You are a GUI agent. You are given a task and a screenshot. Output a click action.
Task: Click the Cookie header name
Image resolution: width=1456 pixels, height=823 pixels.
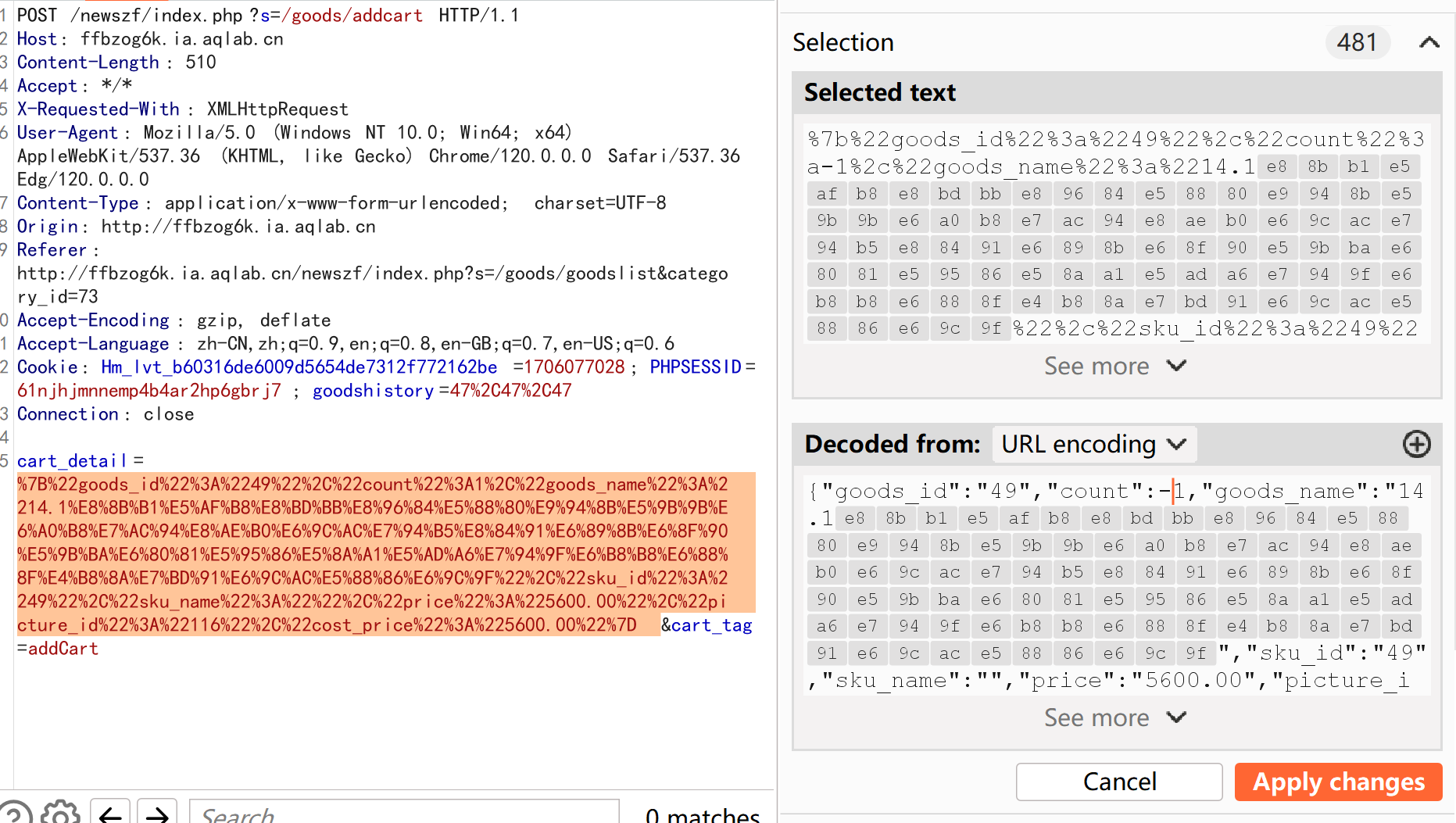tap(47, 367)
